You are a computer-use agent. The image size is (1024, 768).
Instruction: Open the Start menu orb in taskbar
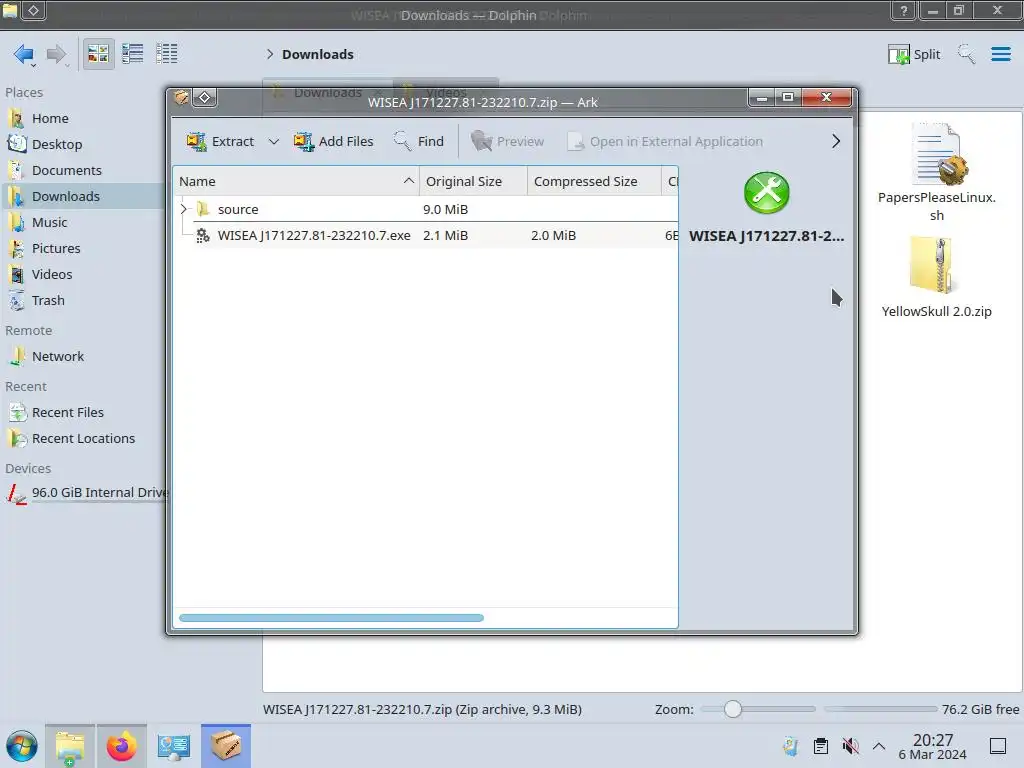(22, 746)
